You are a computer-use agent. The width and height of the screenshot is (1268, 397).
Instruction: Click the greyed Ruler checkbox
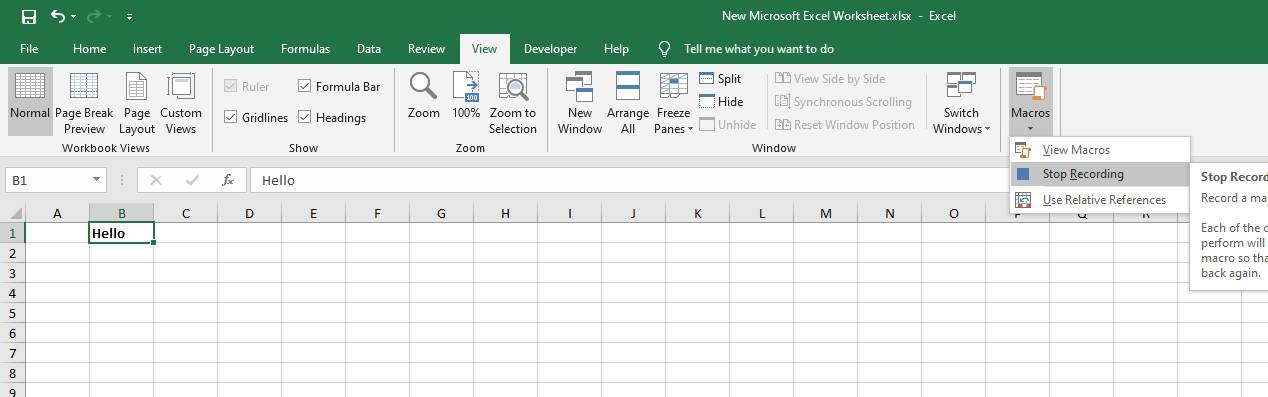(231, 87)
